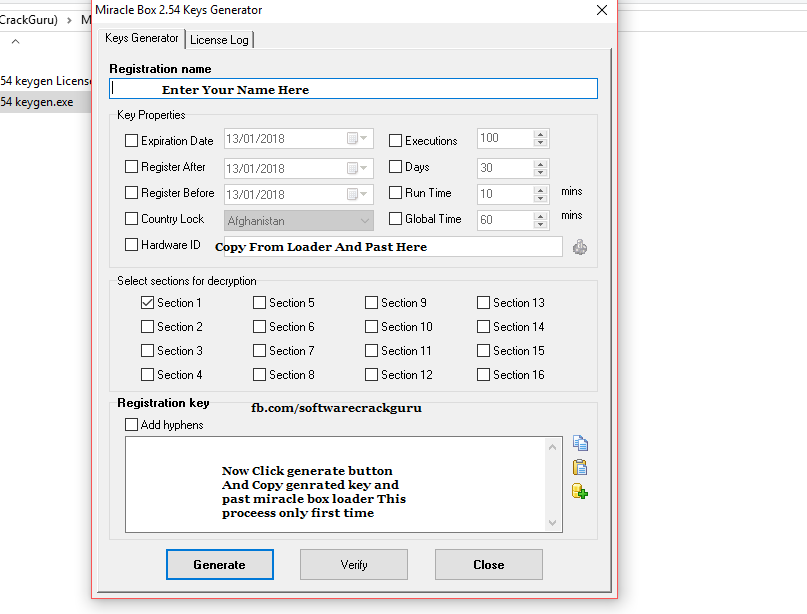Enable the Register After checkbox
Screen dimensions: 807x614
click(x=132, y=167)
